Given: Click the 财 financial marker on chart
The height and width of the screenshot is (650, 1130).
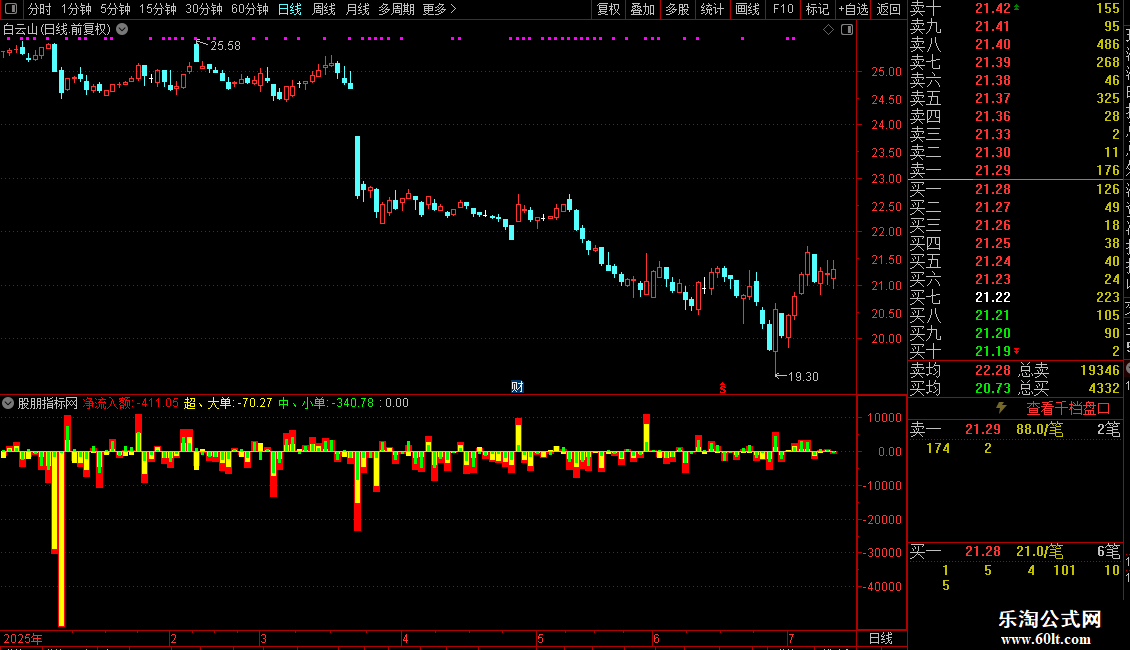Looking at the screenshot, I should point(517,387).
